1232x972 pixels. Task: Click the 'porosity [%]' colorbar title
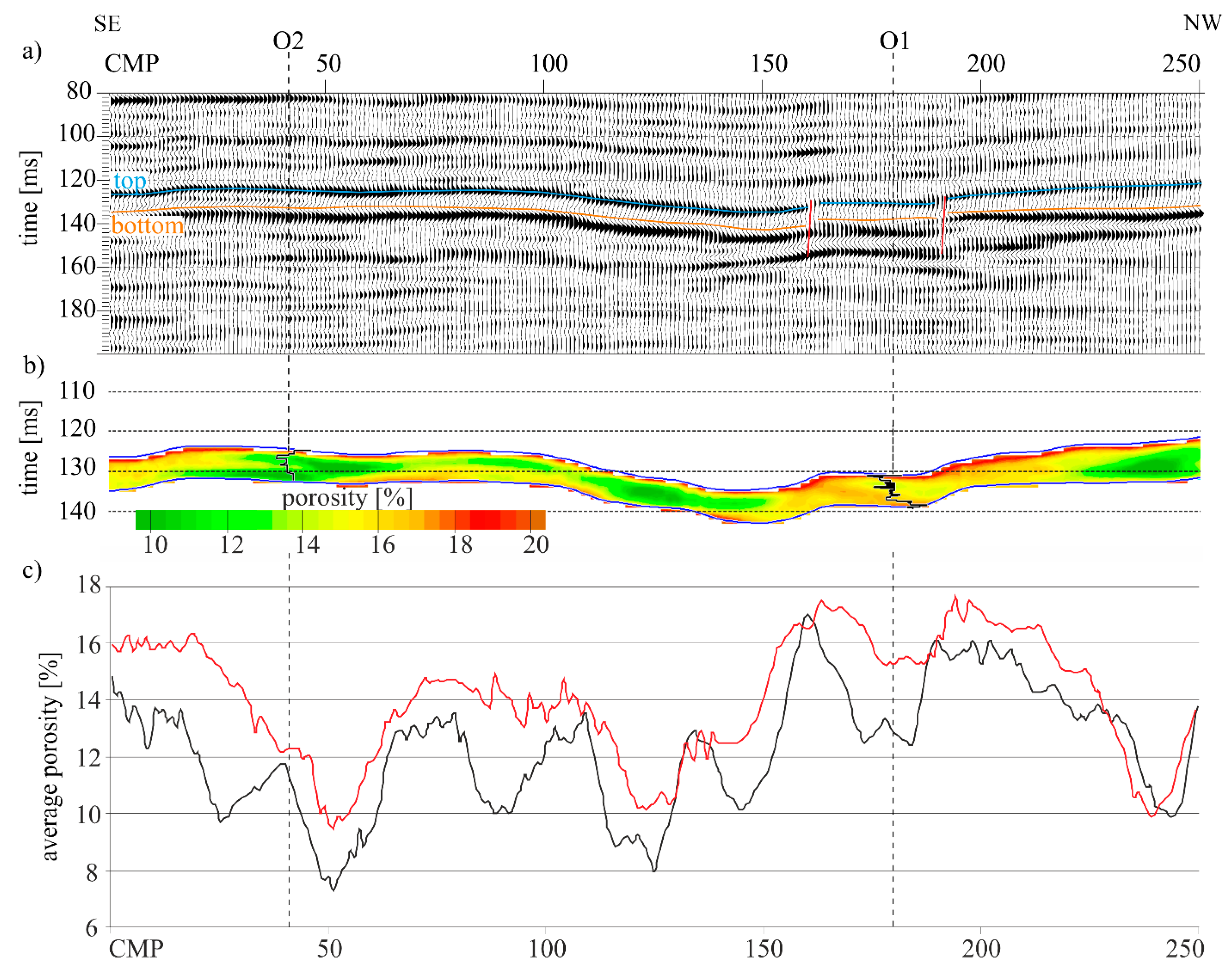coord(347,499)
